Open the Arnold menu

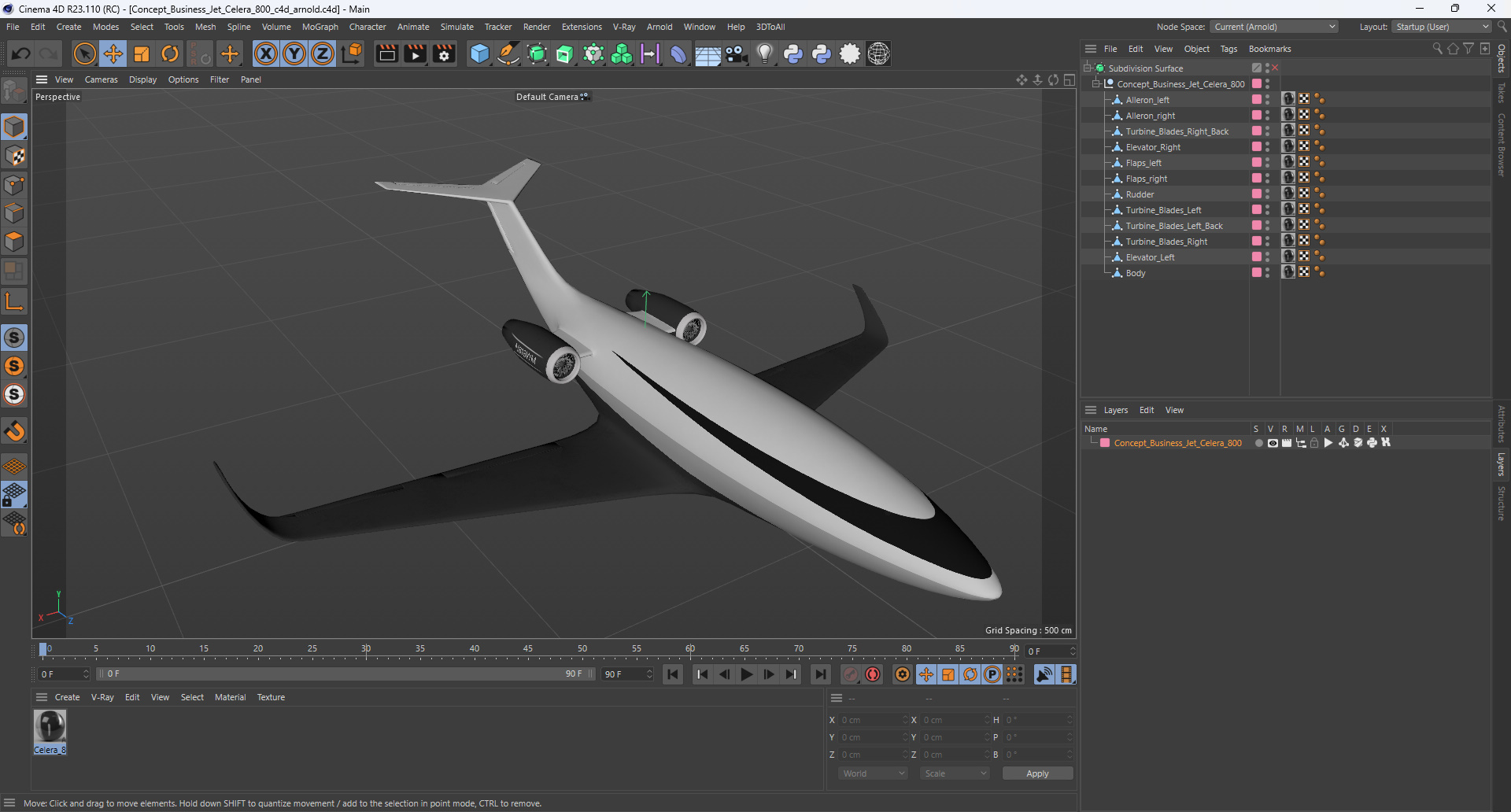click(659, 27)
